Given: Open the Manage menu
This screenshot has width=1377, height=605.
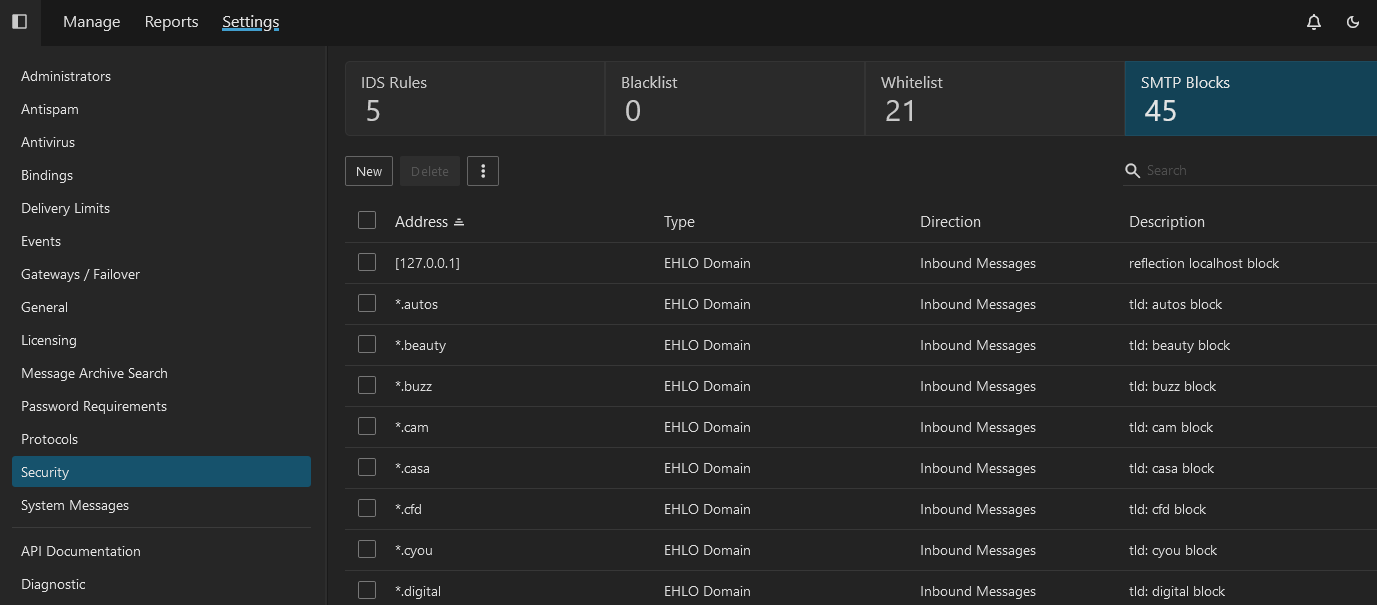Looking at the screenshot, I should click(x=91, y=22).
